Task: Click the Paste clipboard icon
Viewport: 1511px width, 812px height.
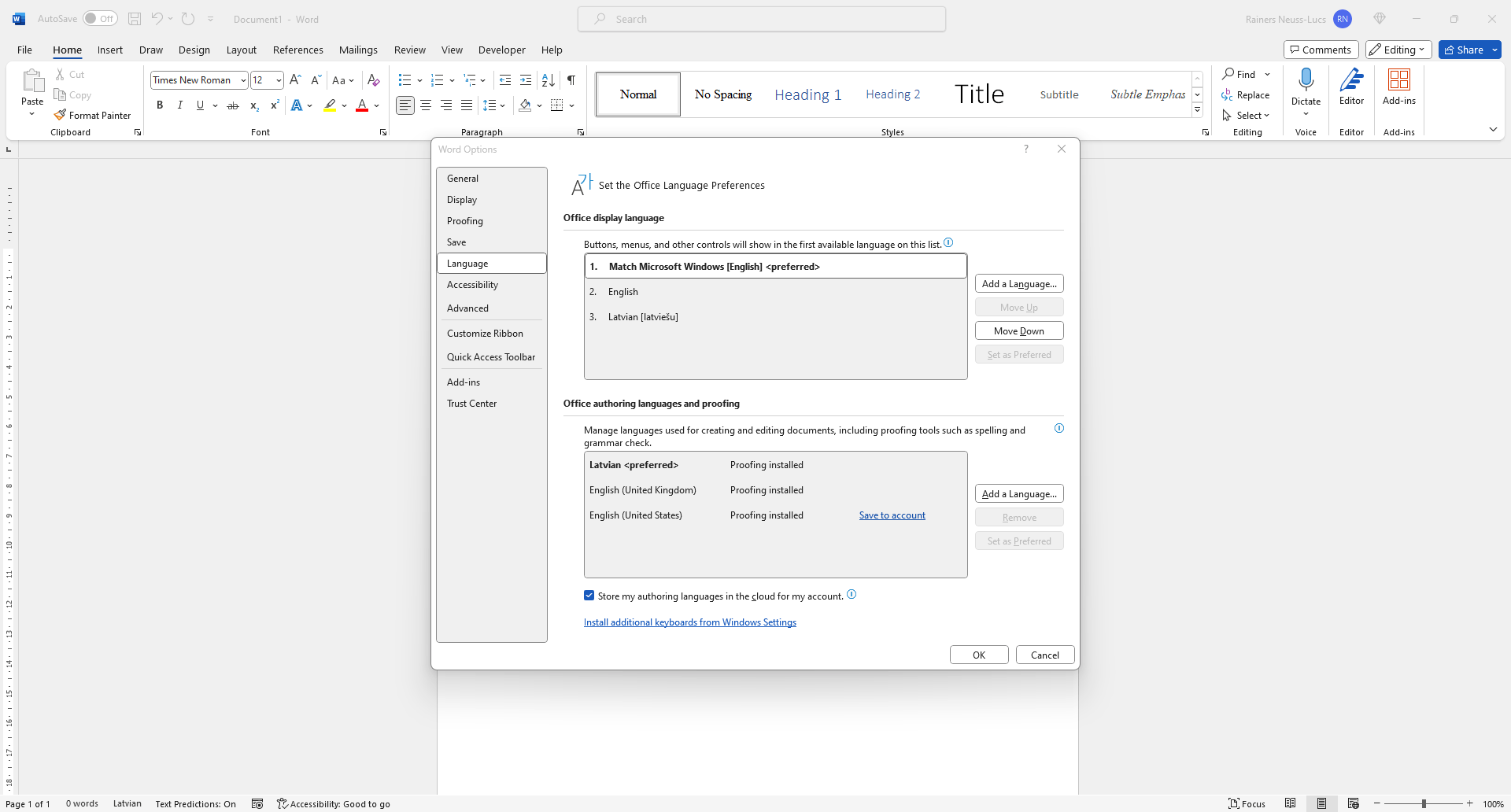Action: [x=32, y=80]
